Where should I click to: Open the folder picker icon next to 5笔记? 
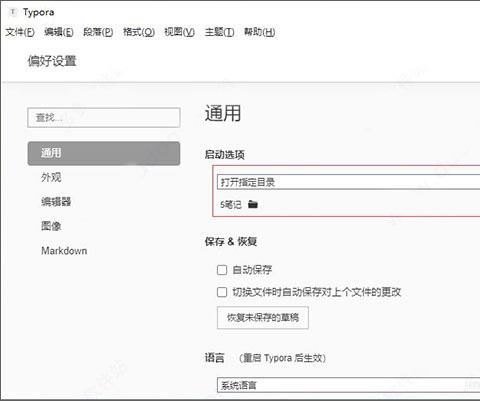253,204
